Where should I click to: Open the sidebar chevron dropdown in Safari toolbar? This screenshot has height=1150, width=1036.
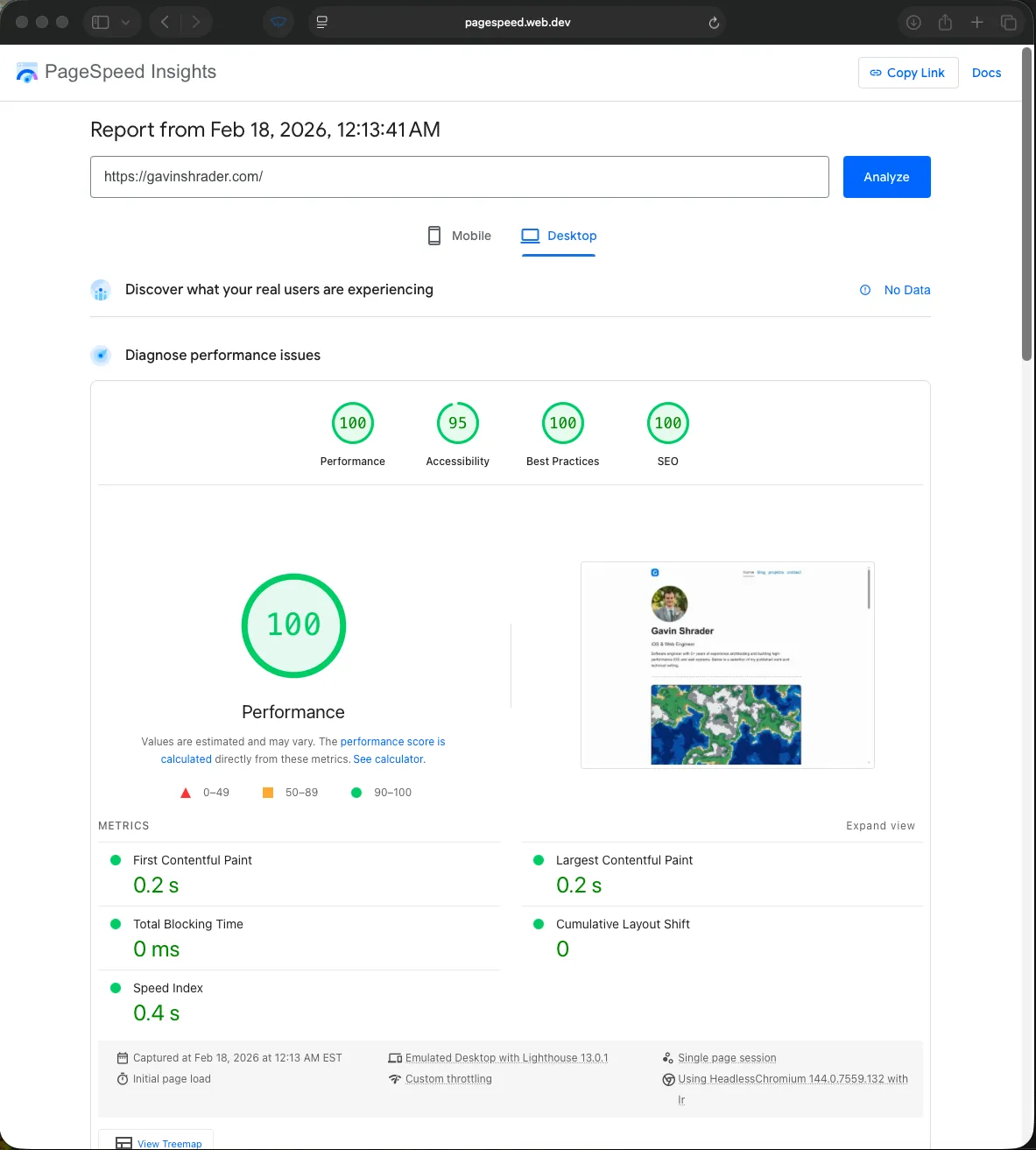tap(125, 22)
